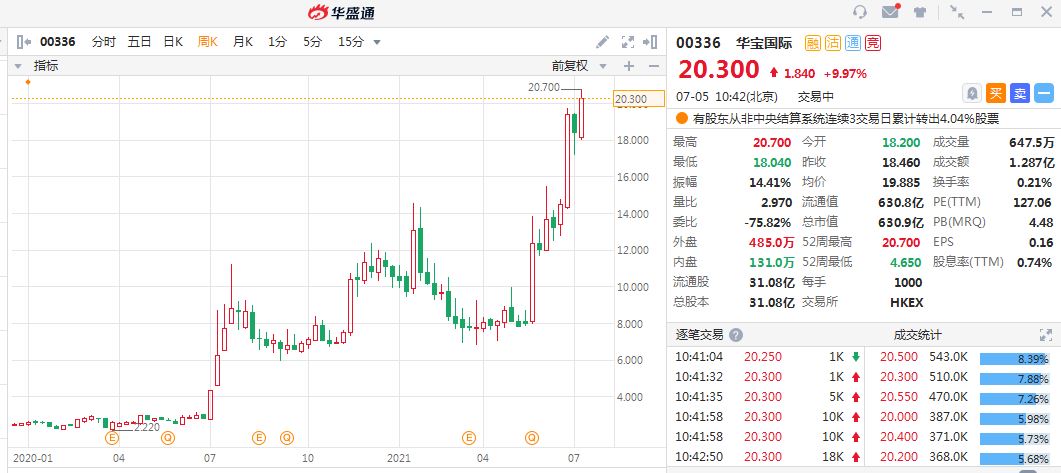Click 52周最高 value 20.700

pos(901,242)
